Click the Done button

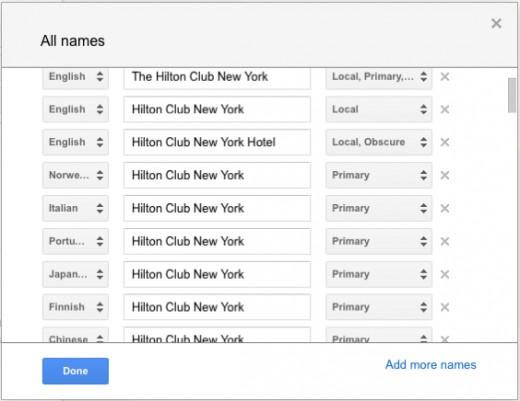click(x=75, y=371)
